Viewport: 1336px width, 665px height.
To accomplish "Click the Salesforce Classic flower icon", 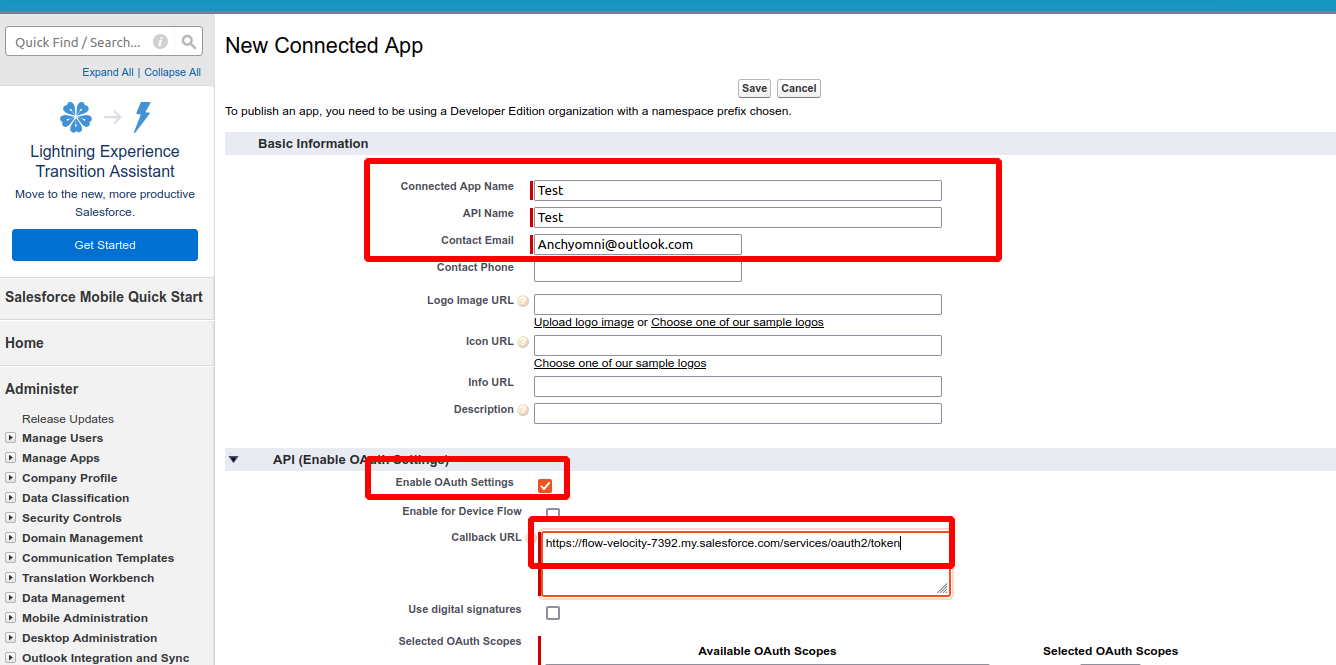I will click(76, 117).
